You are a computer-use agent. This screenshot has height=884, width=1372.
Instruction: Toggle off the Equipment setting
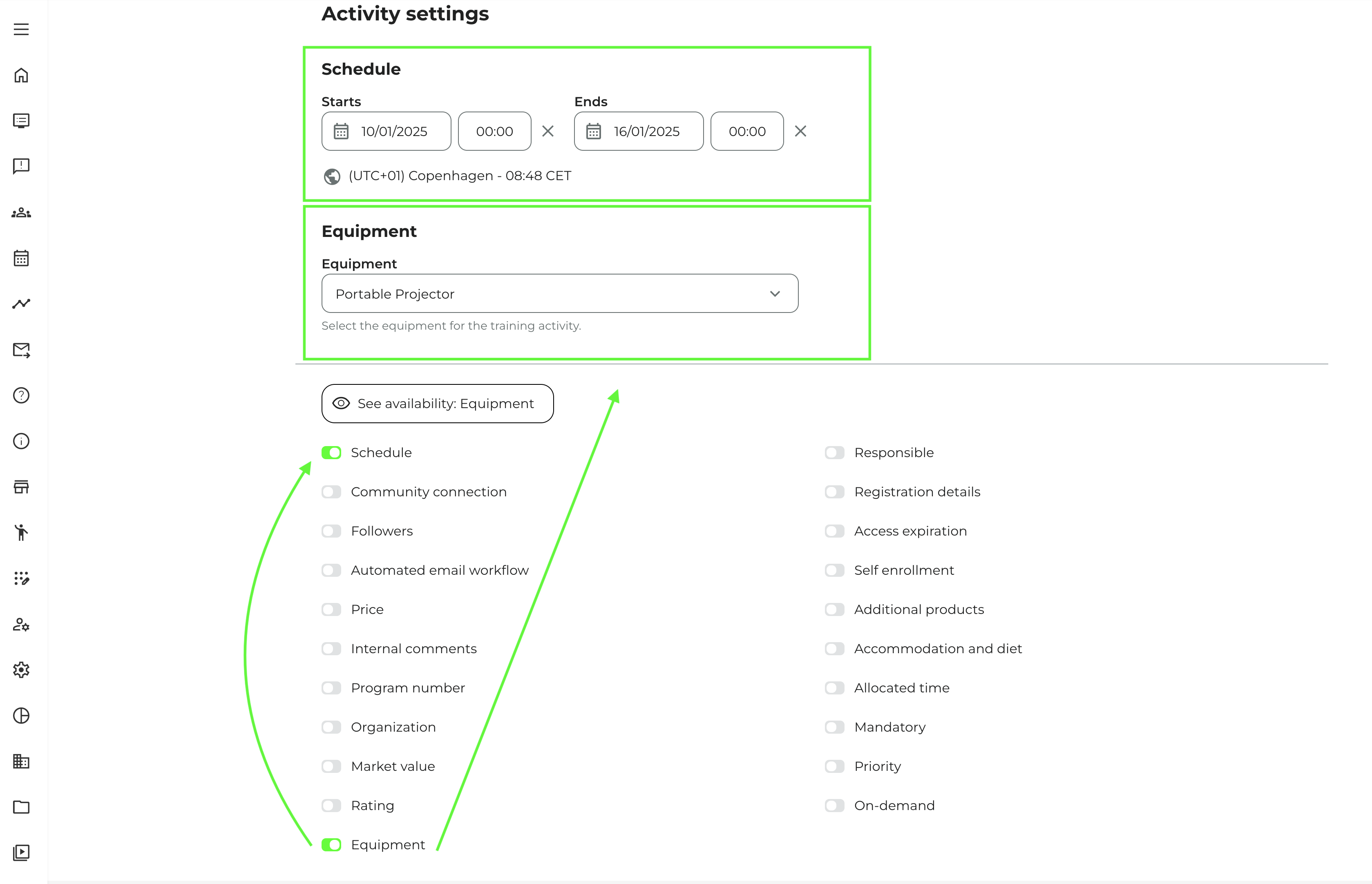pos(331,845)
